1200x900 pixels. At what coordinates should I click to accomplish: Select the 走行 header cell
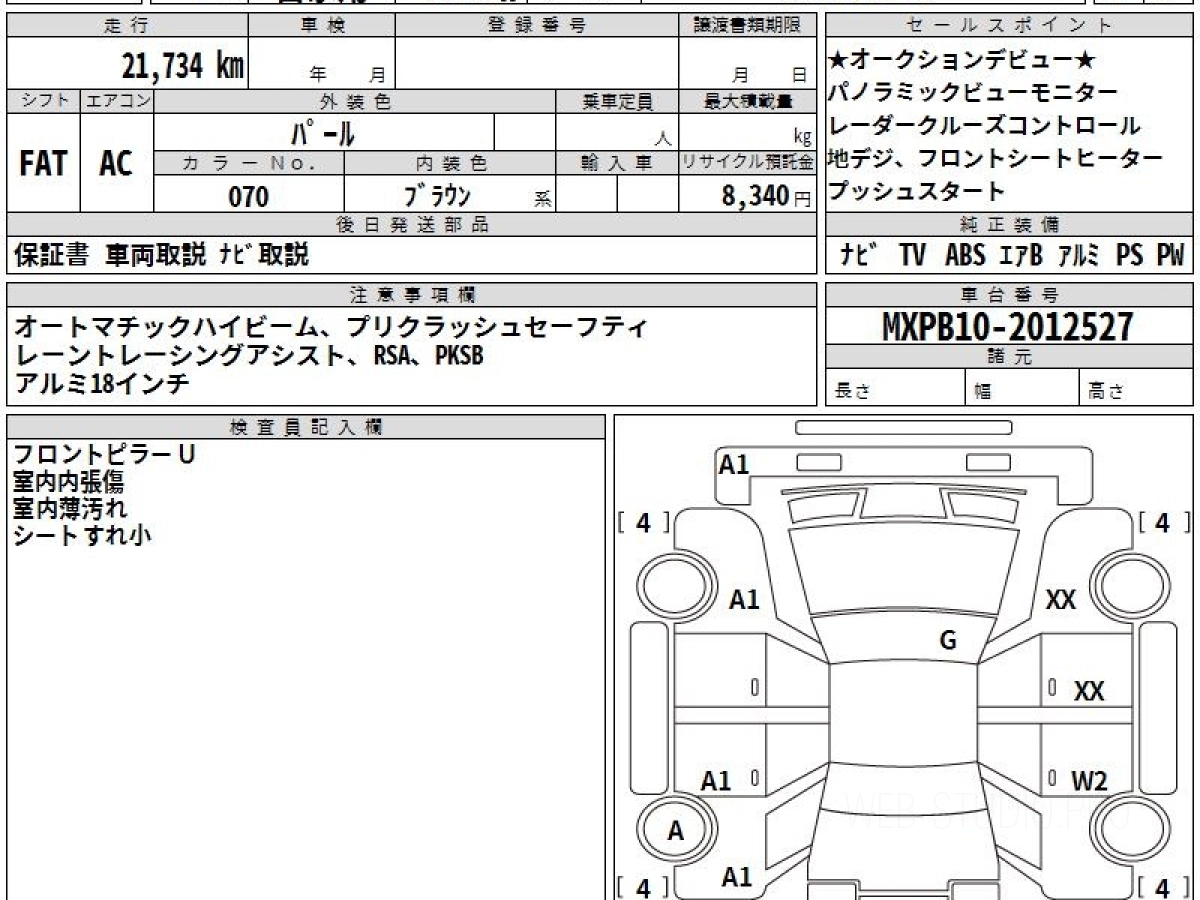127,26
